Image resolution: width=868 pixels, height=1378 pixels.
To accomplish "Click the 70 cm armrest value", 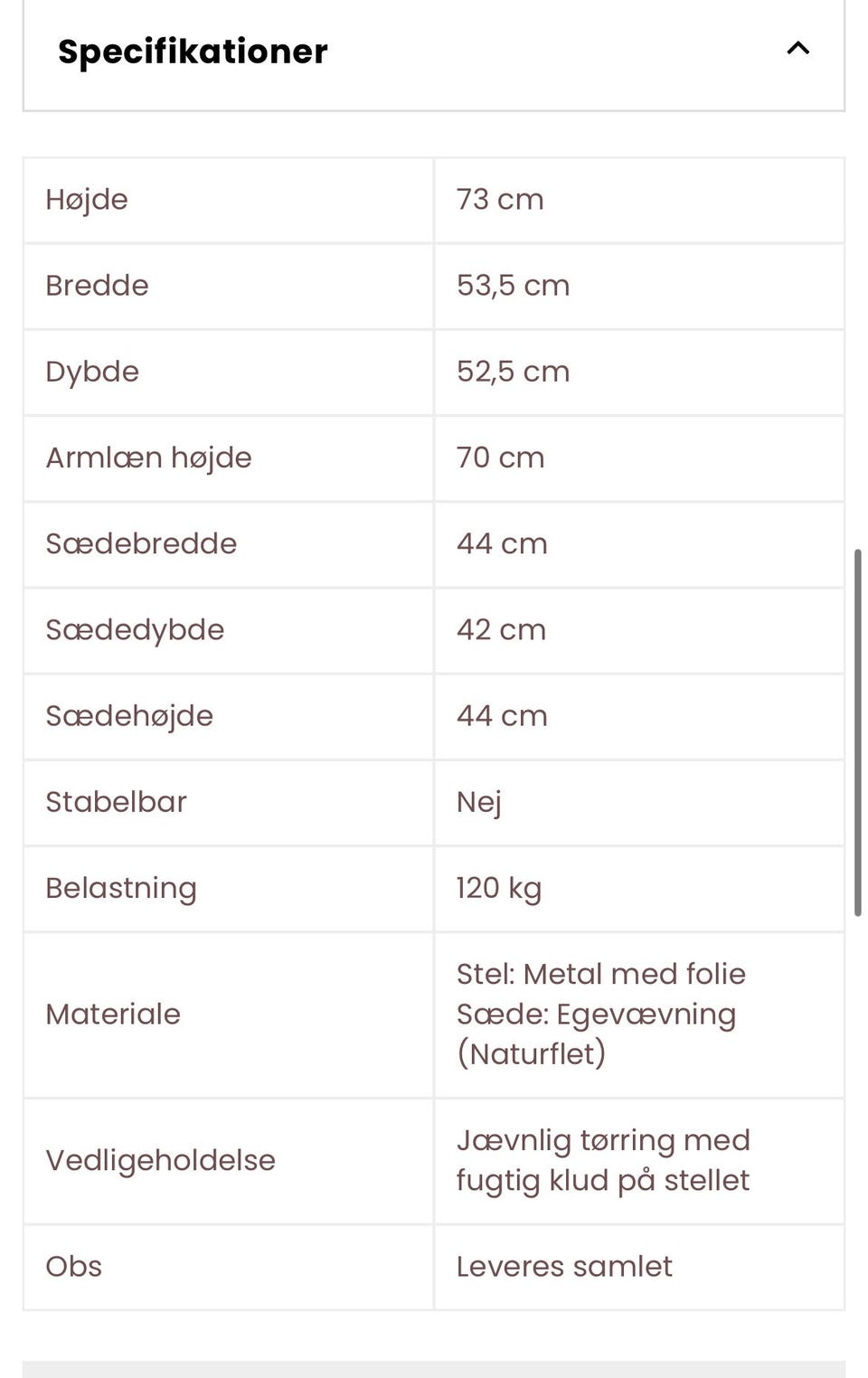I will [x=500, y=458].
